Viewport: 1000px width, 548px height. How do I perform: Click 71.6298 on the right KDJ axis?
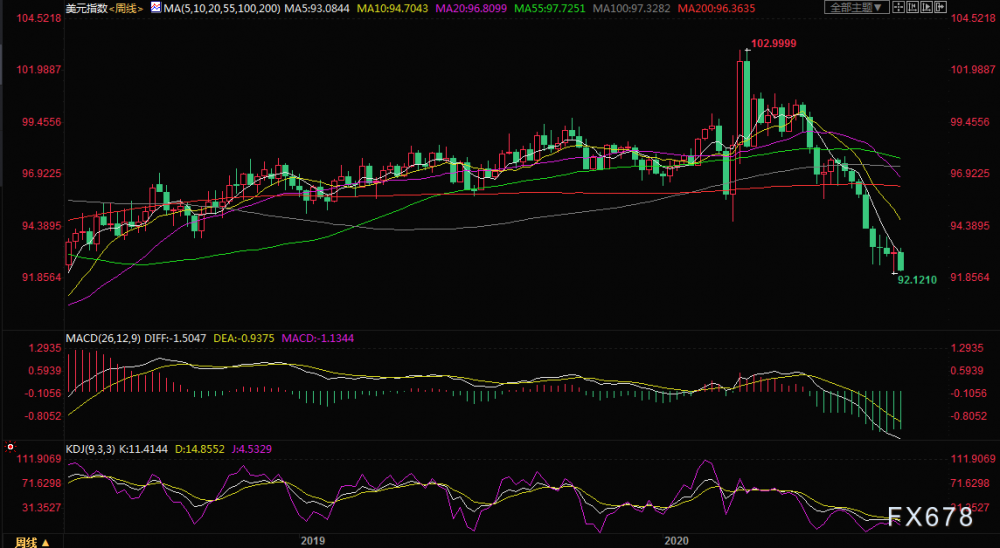tap(969, 483)
